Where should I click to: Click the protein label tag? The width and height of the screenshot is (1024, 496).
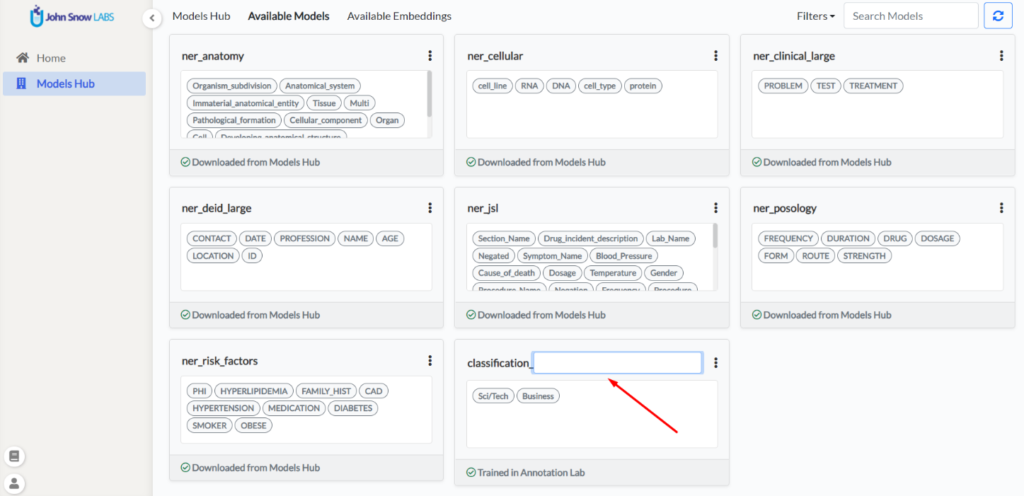point(643,85)
